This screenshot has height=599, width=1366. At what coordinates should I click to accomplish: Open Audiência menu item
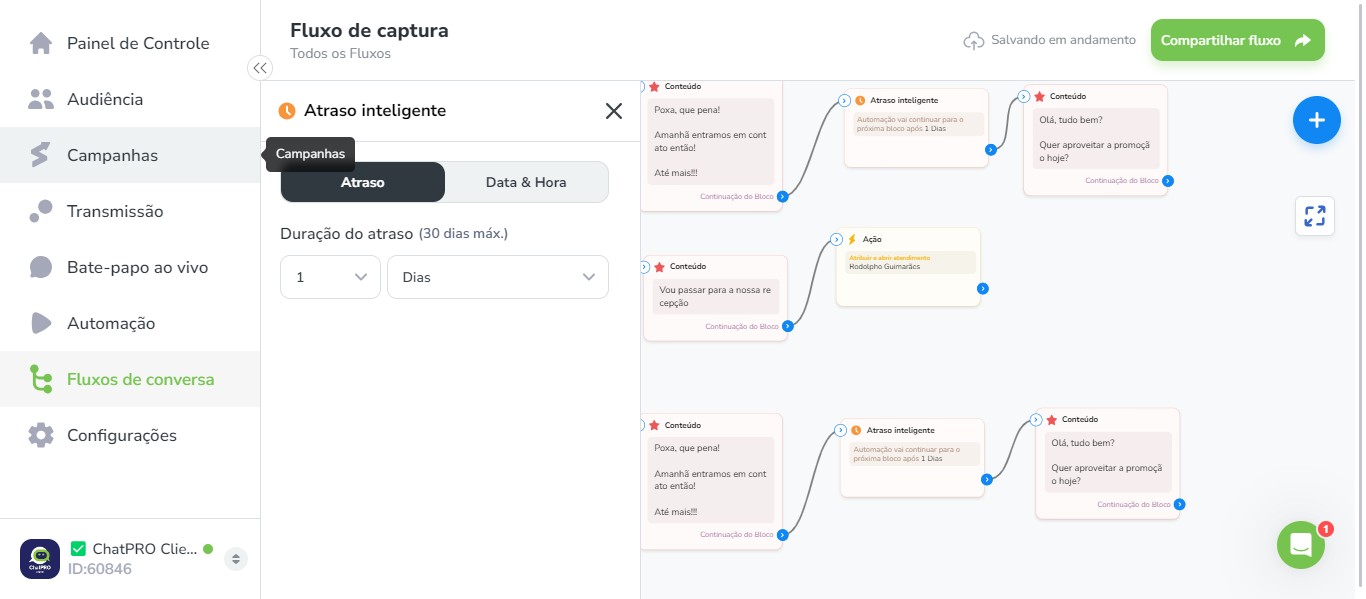click(130, 99)
